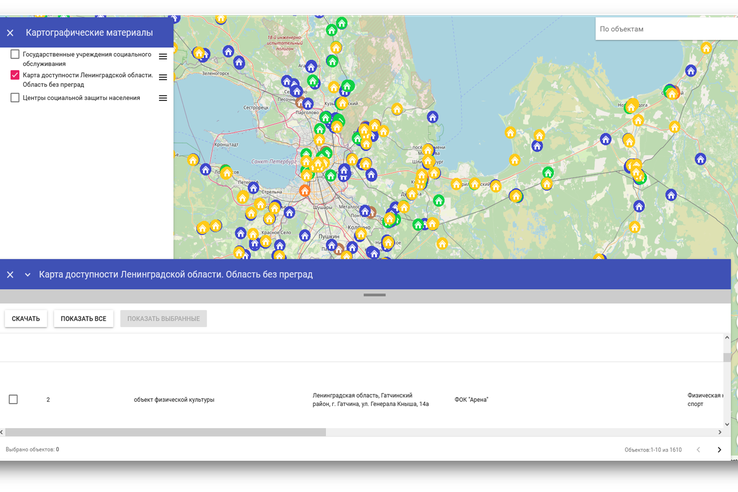
Task: Click the Гатчина address cell
Action: click(x=370, y=400)
